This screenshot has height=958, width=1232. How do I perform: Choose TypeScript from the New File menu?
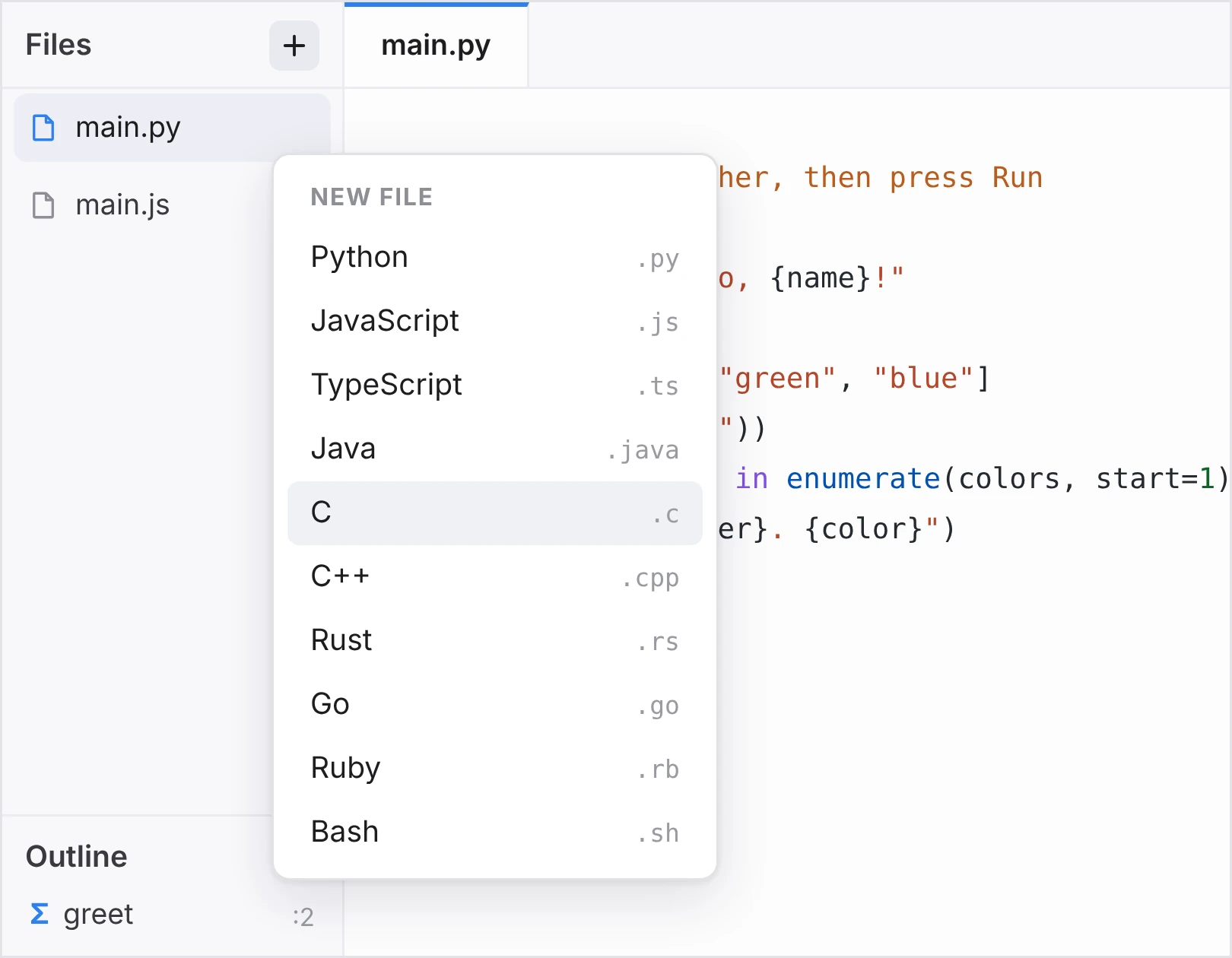coord(495,385)
